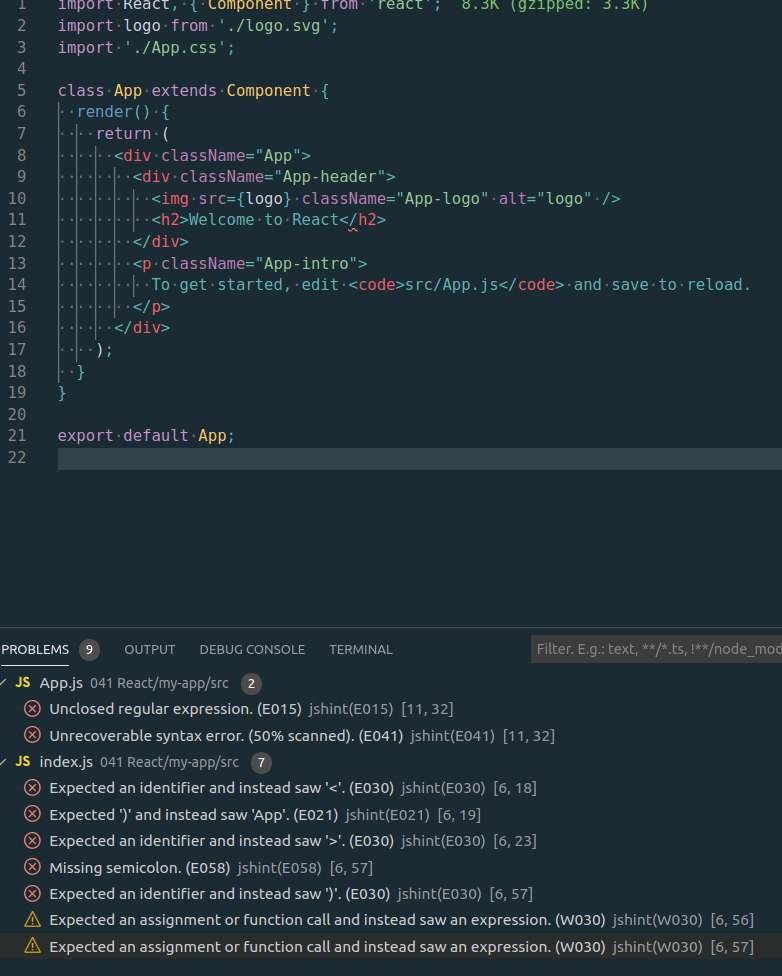Screen dimensions: 782x976
Task: Click '"App-header"' className value
Action: click(330, 177)
